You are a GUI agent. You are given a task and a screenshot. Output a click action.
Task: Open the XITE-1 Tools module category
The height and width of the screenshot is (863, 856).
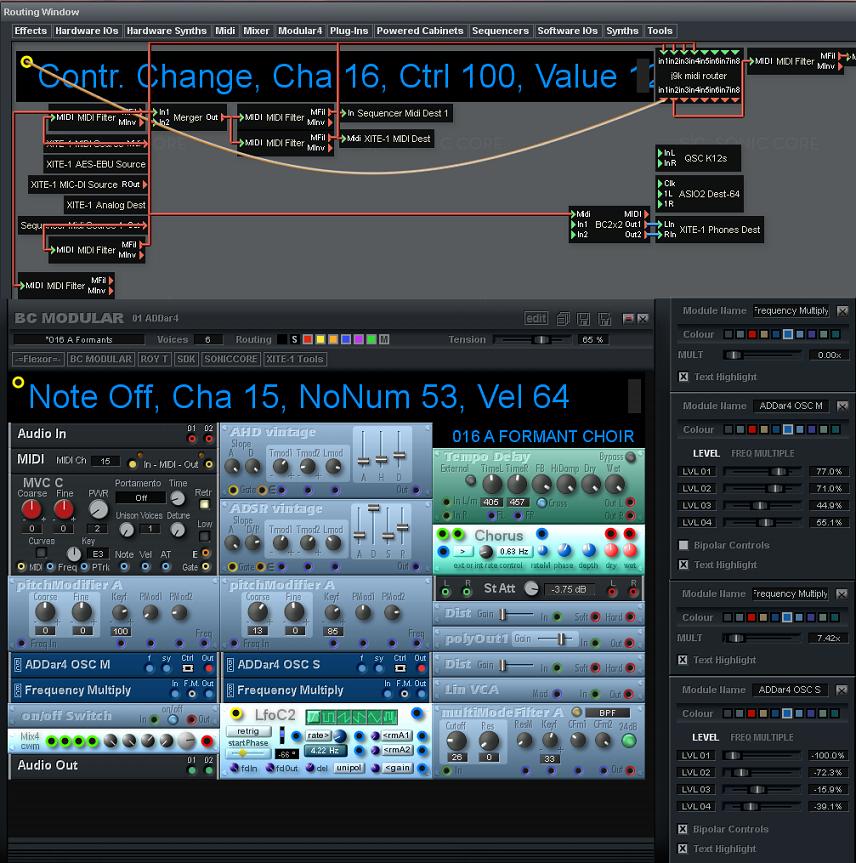(295, 359)
